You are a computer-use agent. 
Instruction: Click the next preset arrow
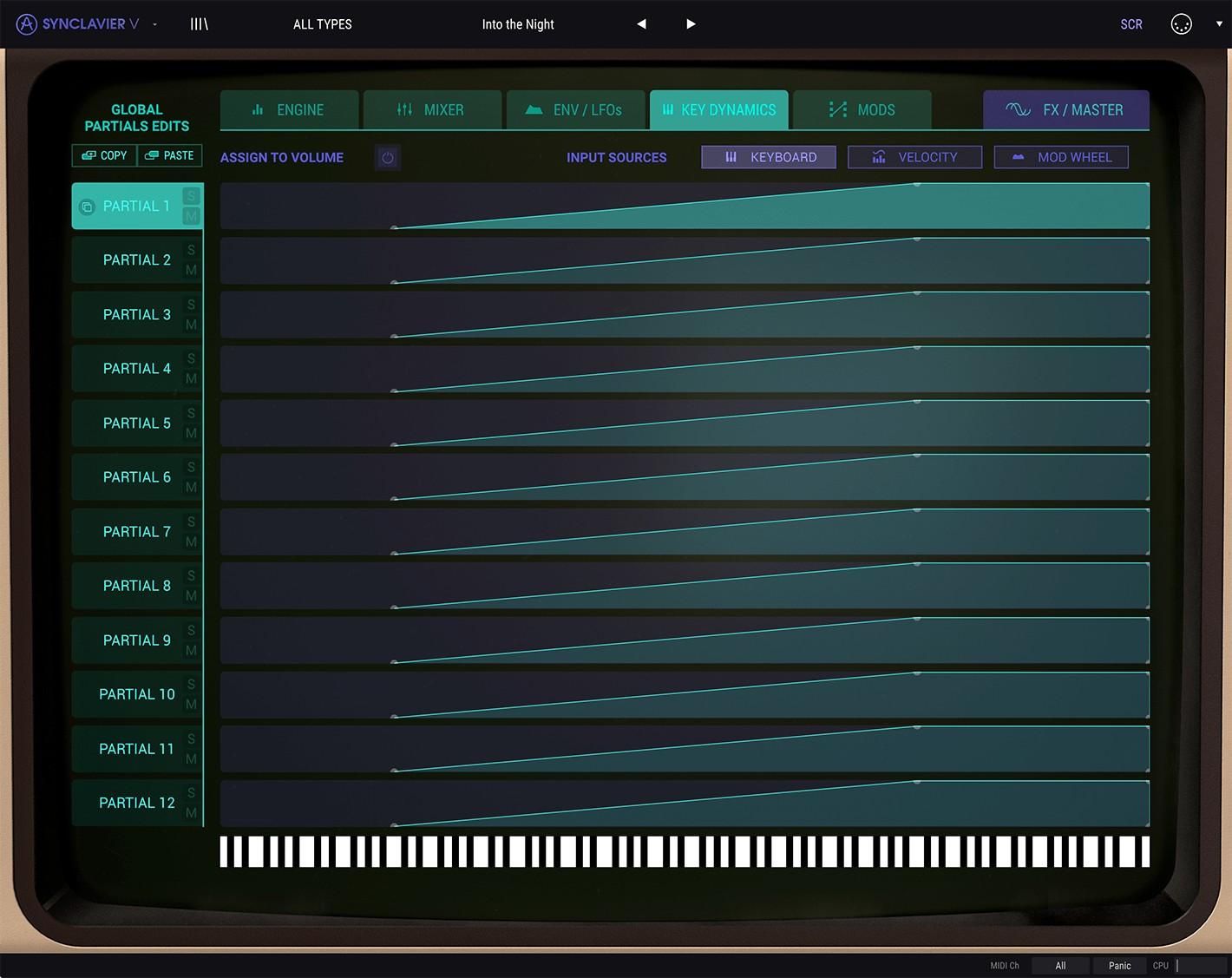pos(690,23)
